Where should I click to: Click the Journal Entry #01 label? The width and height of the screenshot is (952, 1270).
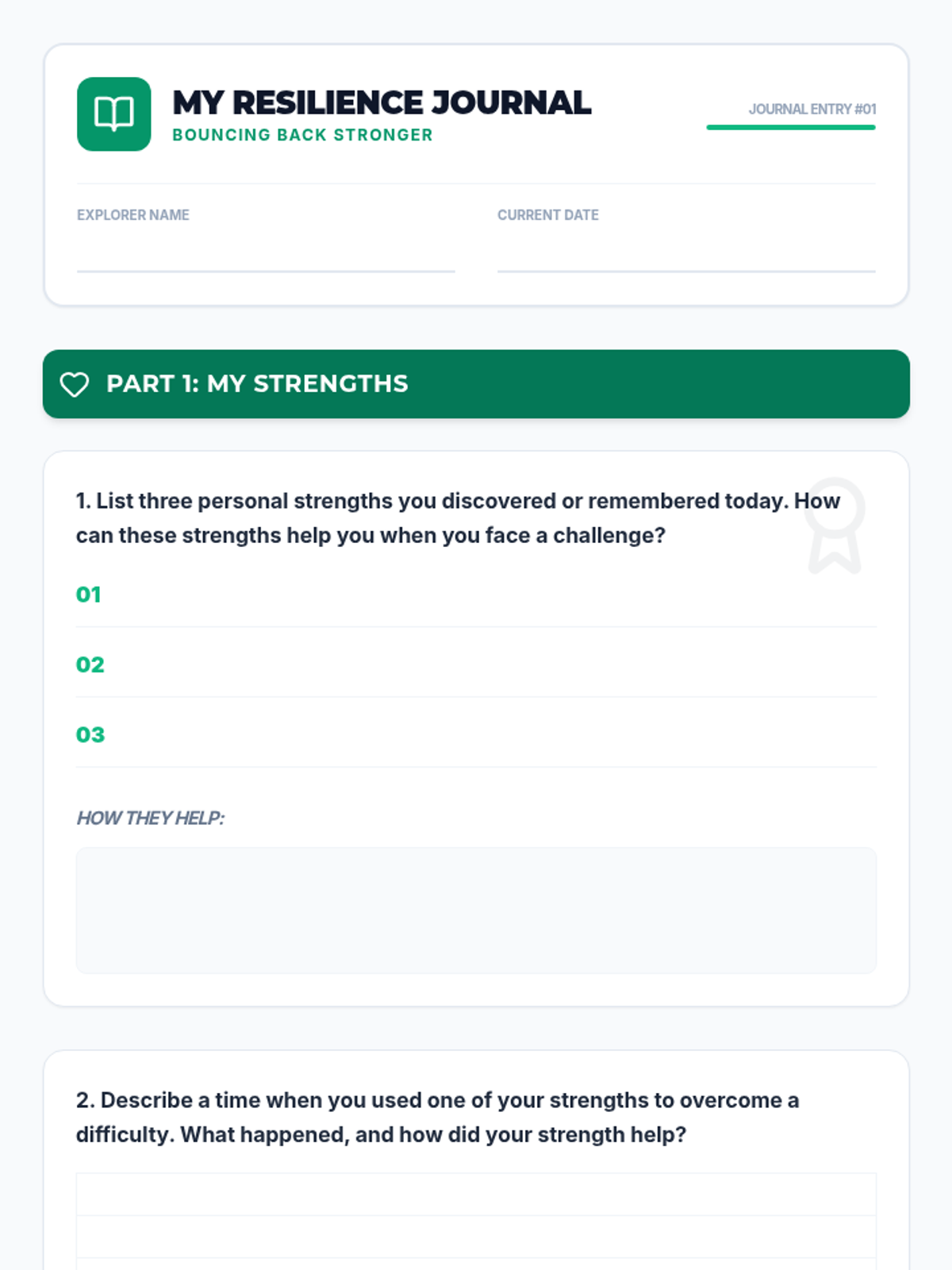pyautogui.click(x=812, y=109)
